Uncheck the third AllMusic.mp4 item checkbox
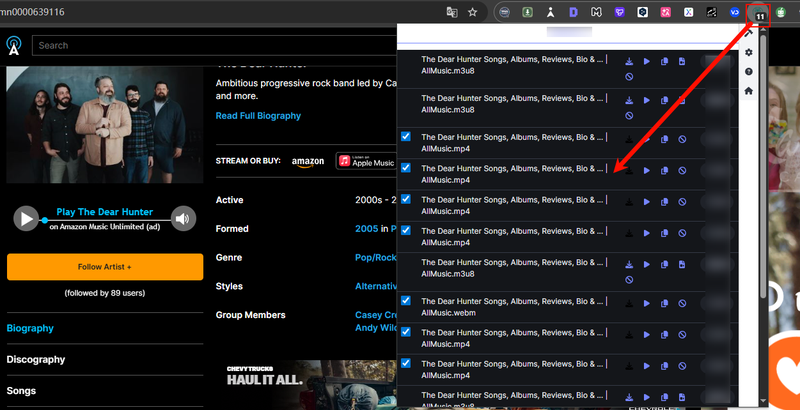 [x=406, y=199]
